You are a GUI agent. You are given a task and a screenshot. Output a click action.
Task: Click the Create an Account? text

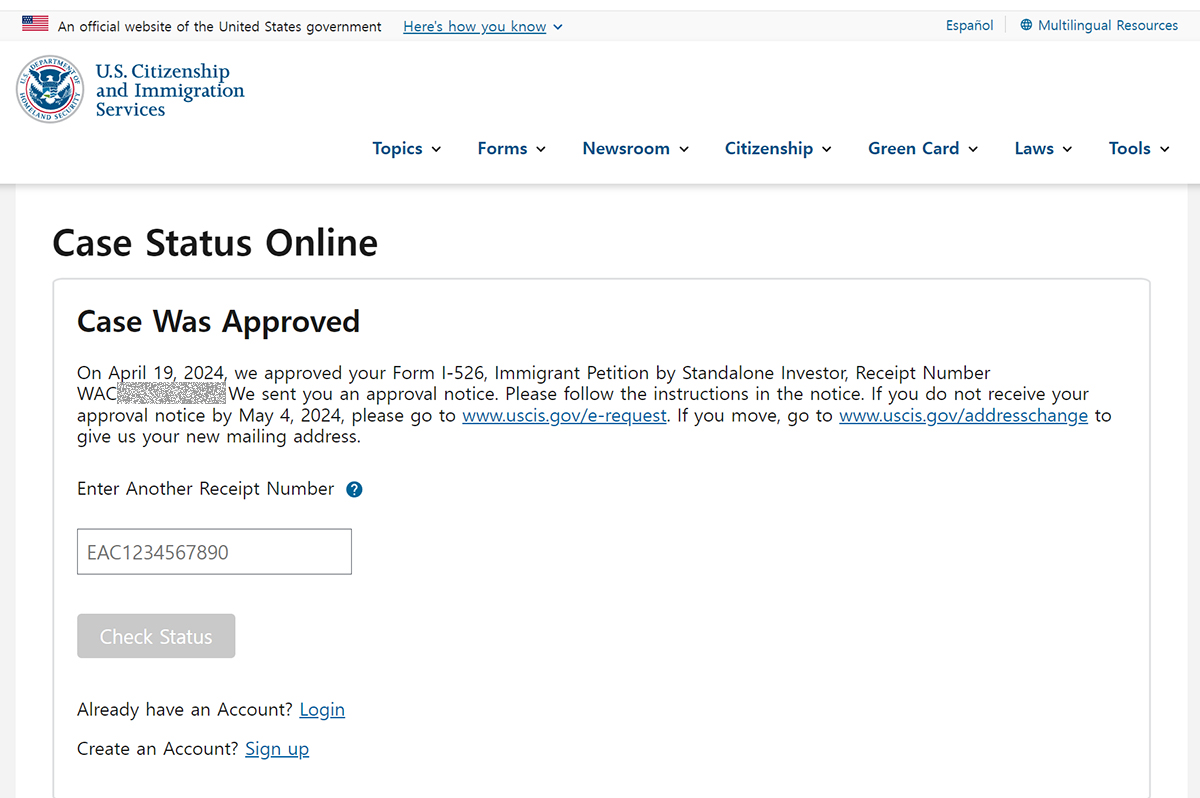[x=158, y=749]
